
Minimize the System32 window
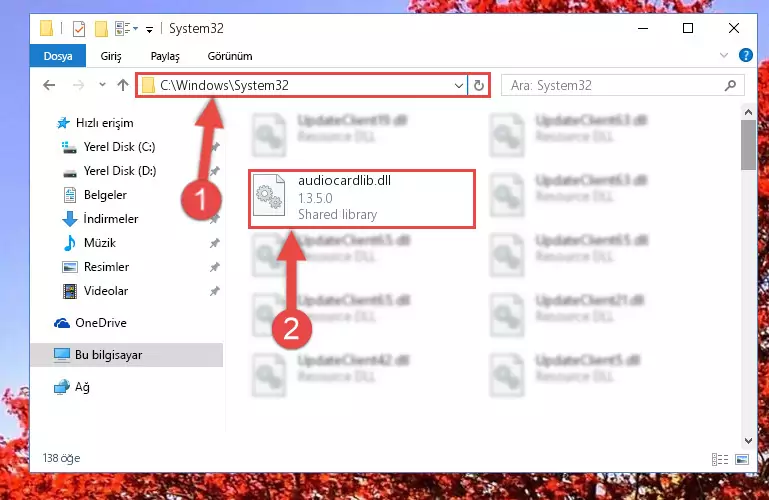click(x=643, y=28)
